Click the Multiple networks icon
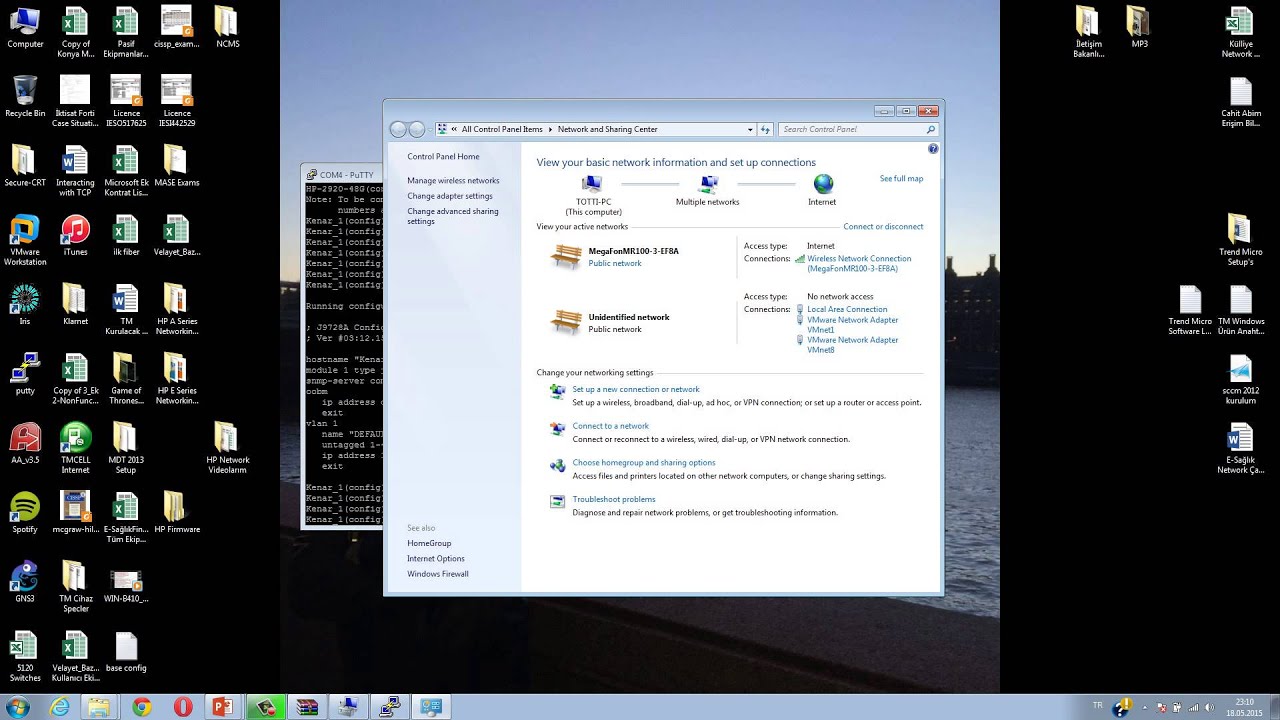The image size is (1280, 720). click(x=708, y=184)
